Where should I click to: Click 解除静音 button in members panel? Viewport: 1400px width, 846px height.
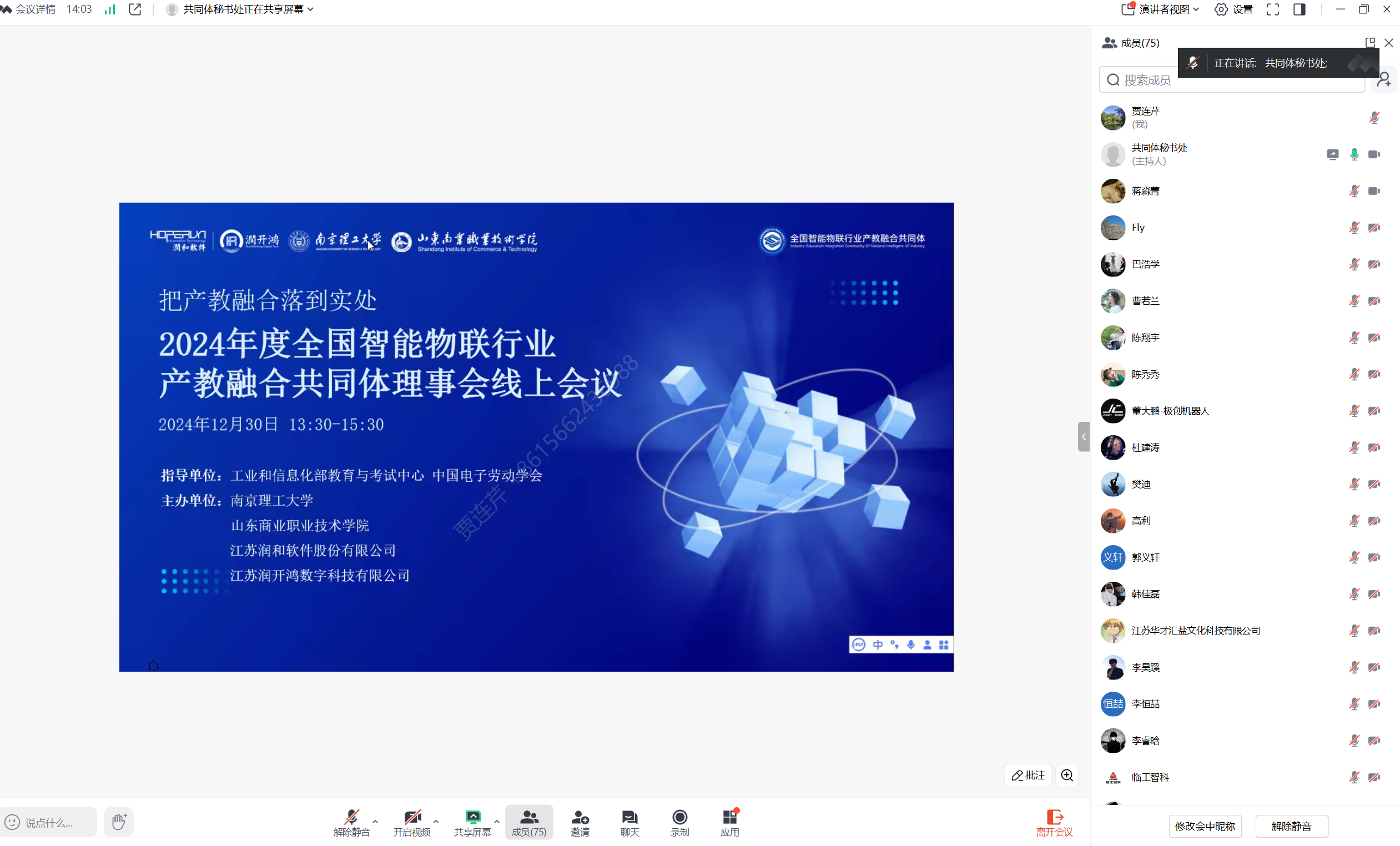(1292, 826)
